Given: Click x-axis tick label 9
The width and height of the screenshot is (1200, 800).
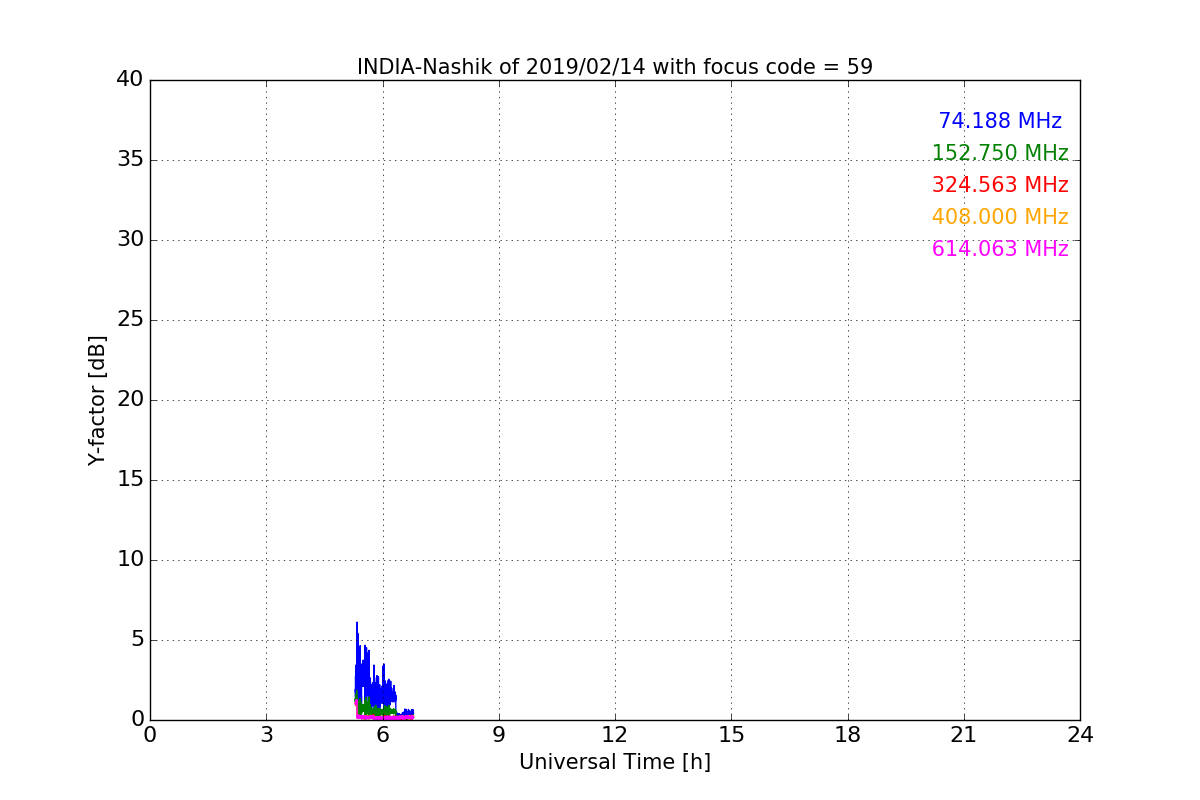Looking at the screenshot, I should 499,735.
